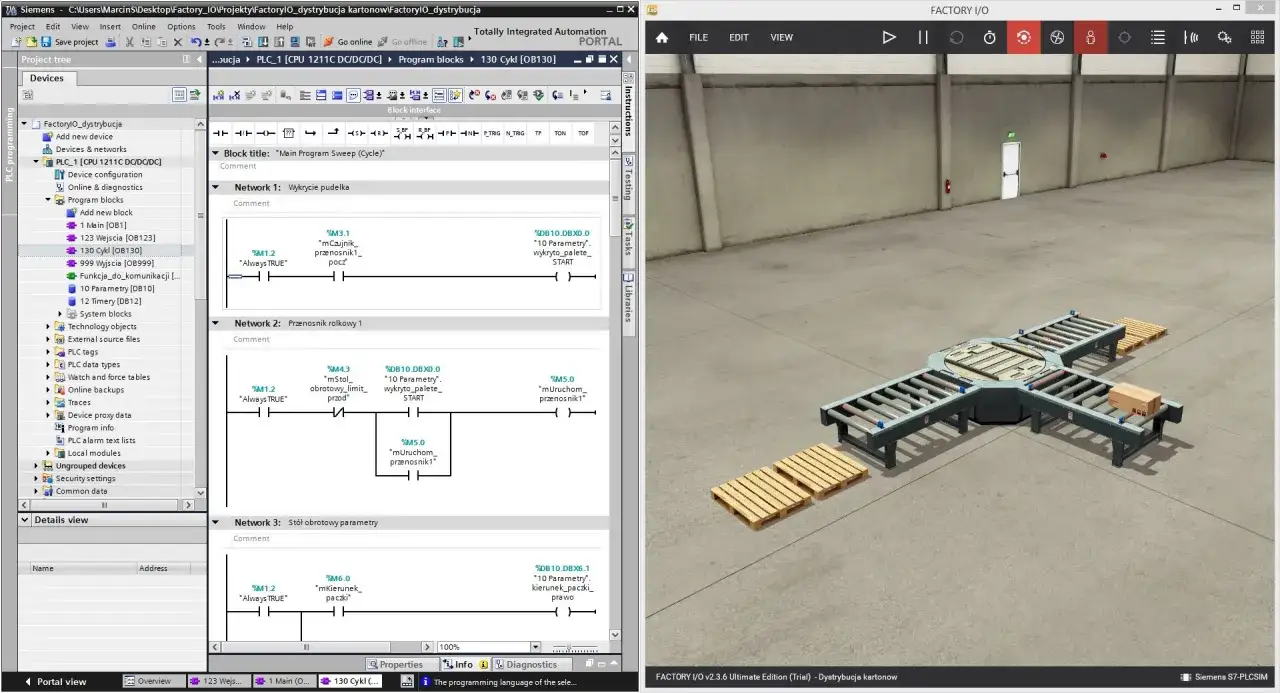The width and height of the screenshot is (1280, 693).
Task: Open the VIEW menu in Factory I/O
Action: [x=781, y=37]
